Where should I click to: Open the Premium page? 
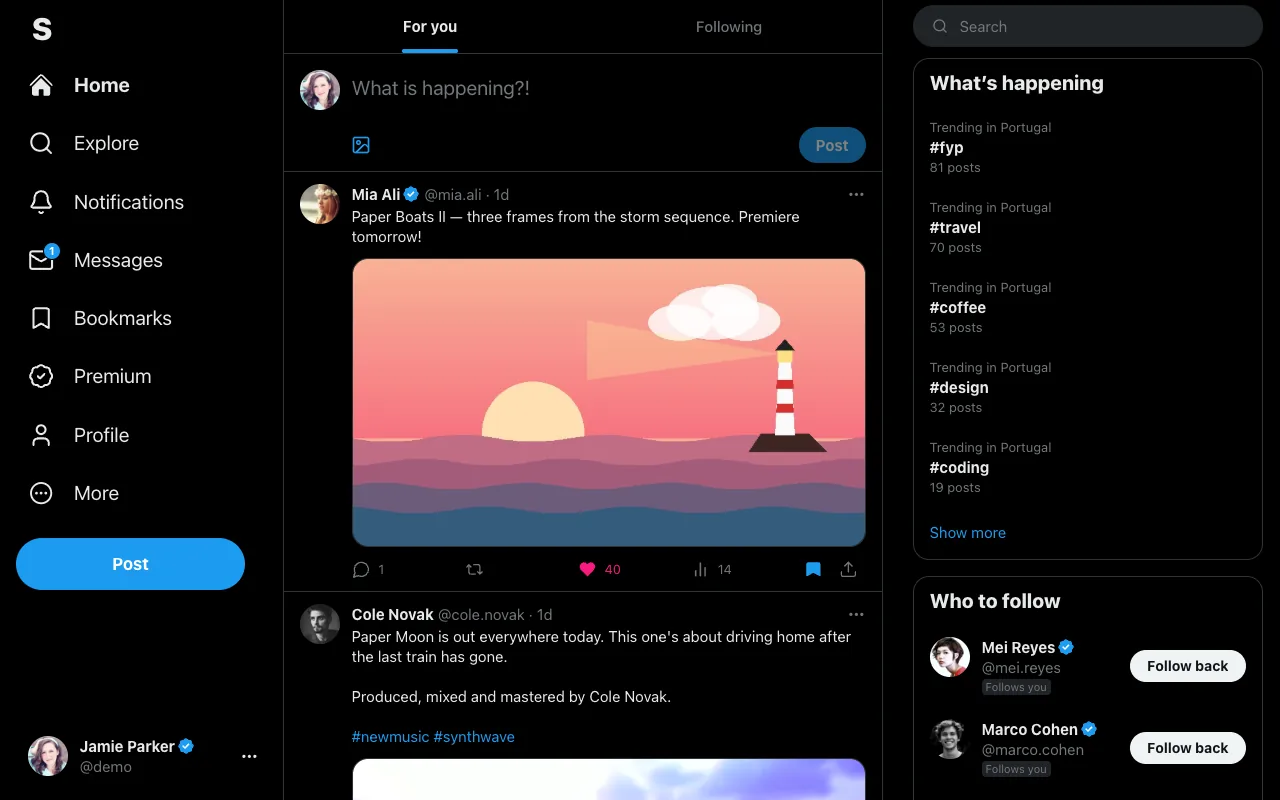click(91, 376)
